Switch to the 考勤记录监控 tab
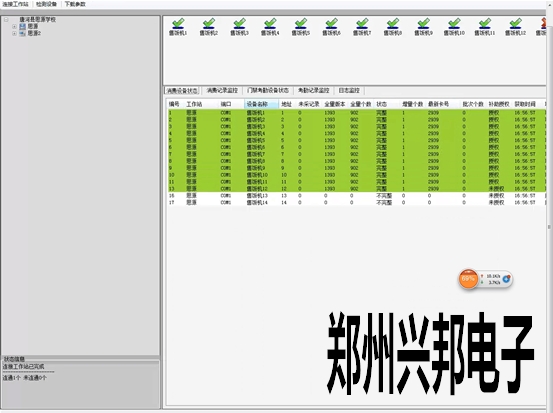 [x=314, y=91]
